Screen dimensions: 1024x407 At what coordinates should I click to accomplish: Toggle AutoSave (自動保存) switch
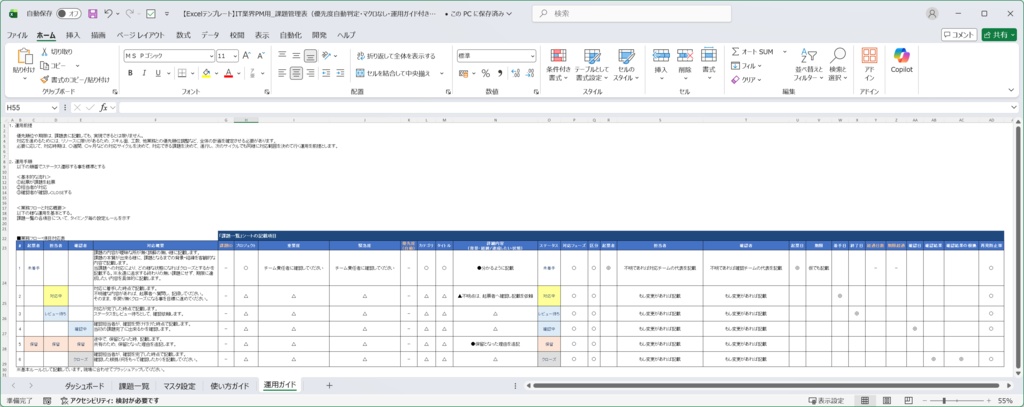(69, 13)
